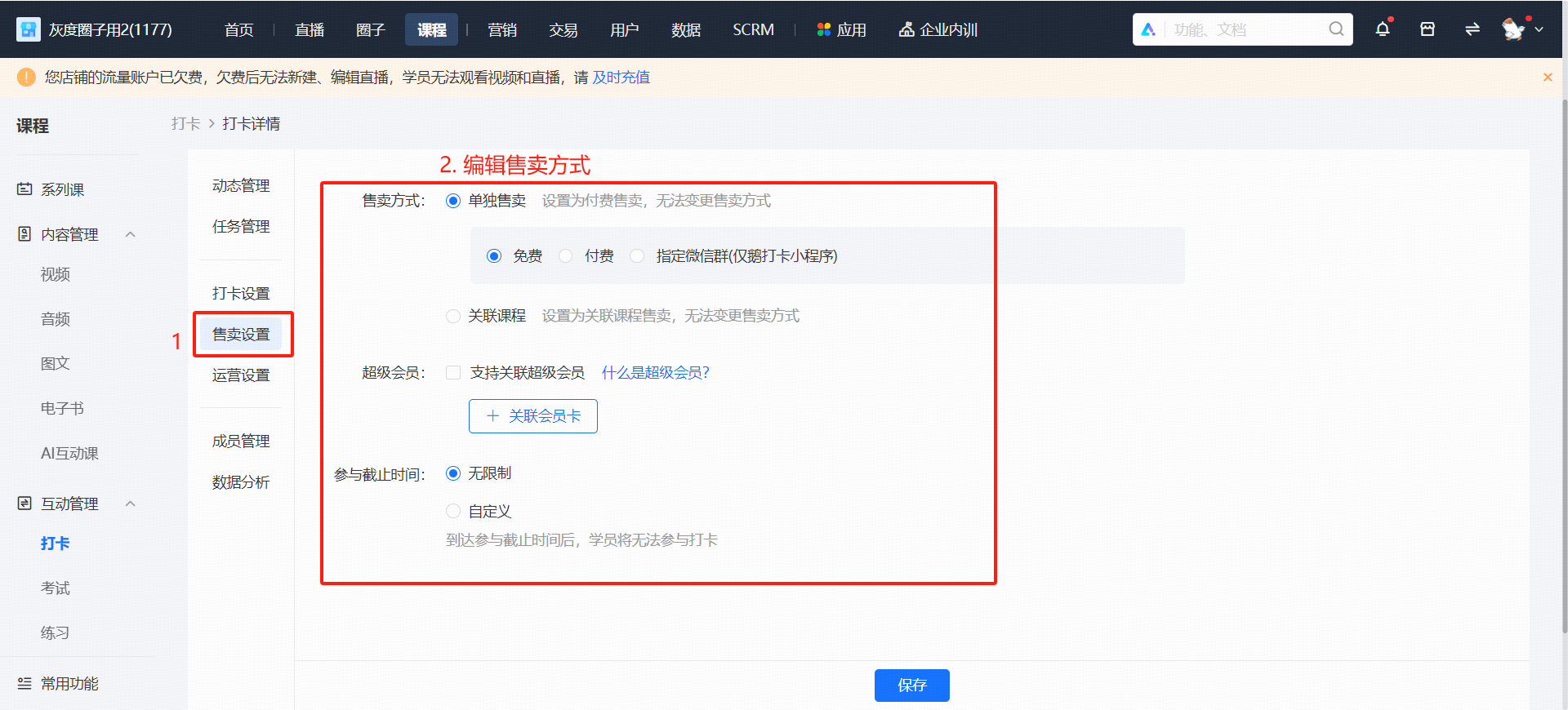
Task: Open notifications bell icon
Action: [x=1383, y=29]
